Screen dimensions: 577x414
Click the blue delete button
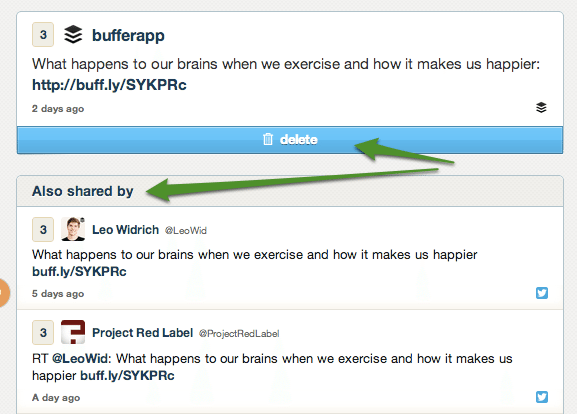click(290, 140)
